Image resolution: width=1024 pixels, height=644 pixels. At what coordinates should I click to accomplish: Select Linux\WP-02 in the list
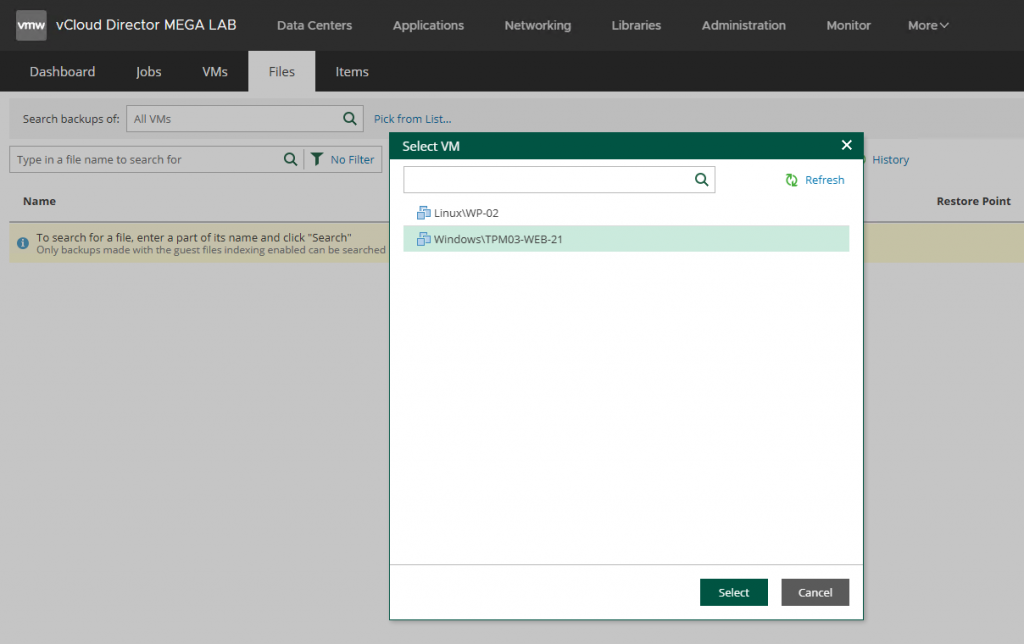click(x=626, y=213)
